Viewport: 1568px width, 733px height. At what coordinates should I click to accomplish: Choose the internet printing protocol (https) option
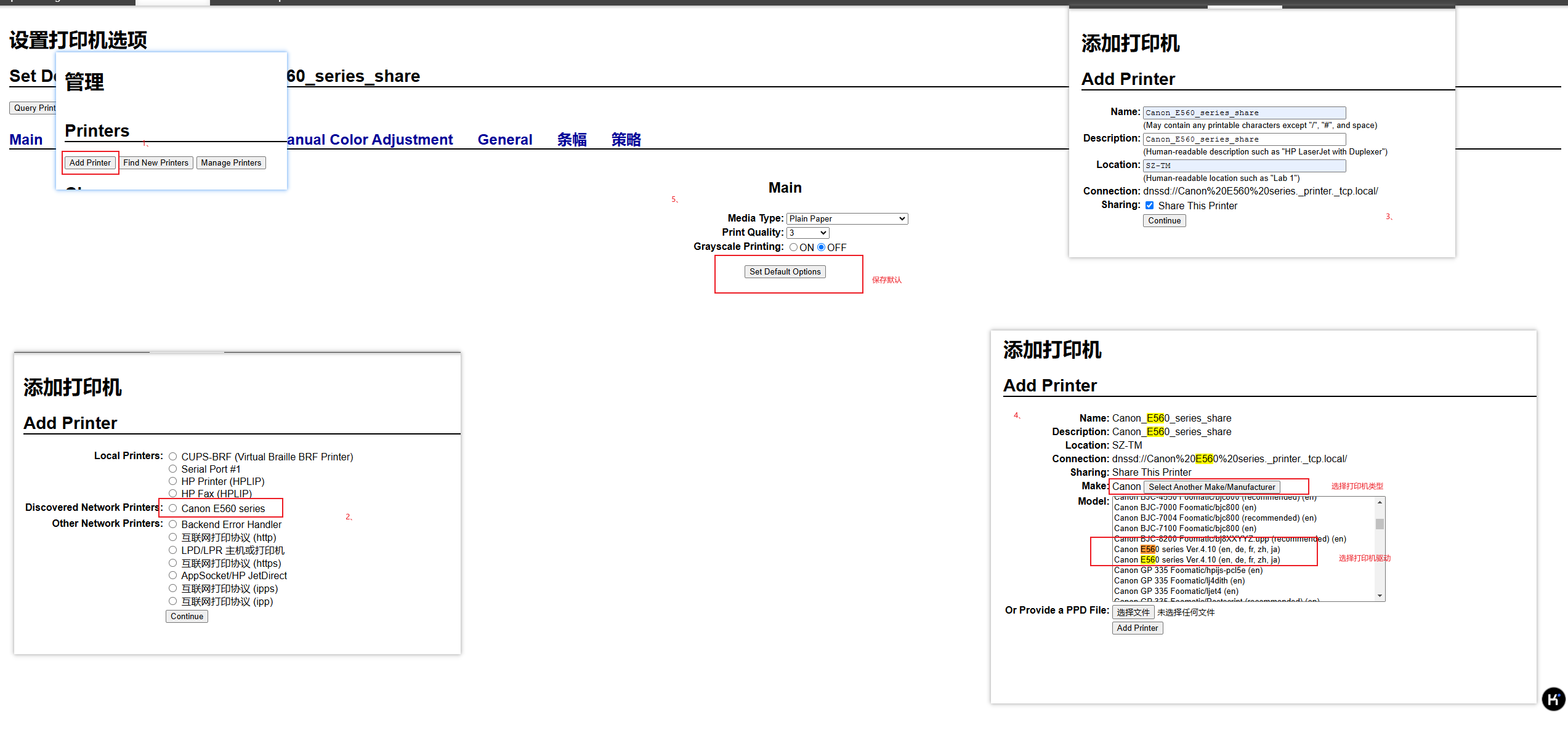[x=173, y=563]
